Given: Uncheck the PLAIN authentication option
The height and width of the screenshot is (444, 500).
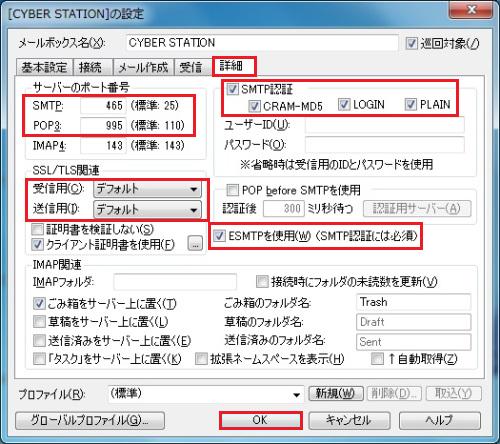Looking at the screenshot, I should (x=411, y=105).
